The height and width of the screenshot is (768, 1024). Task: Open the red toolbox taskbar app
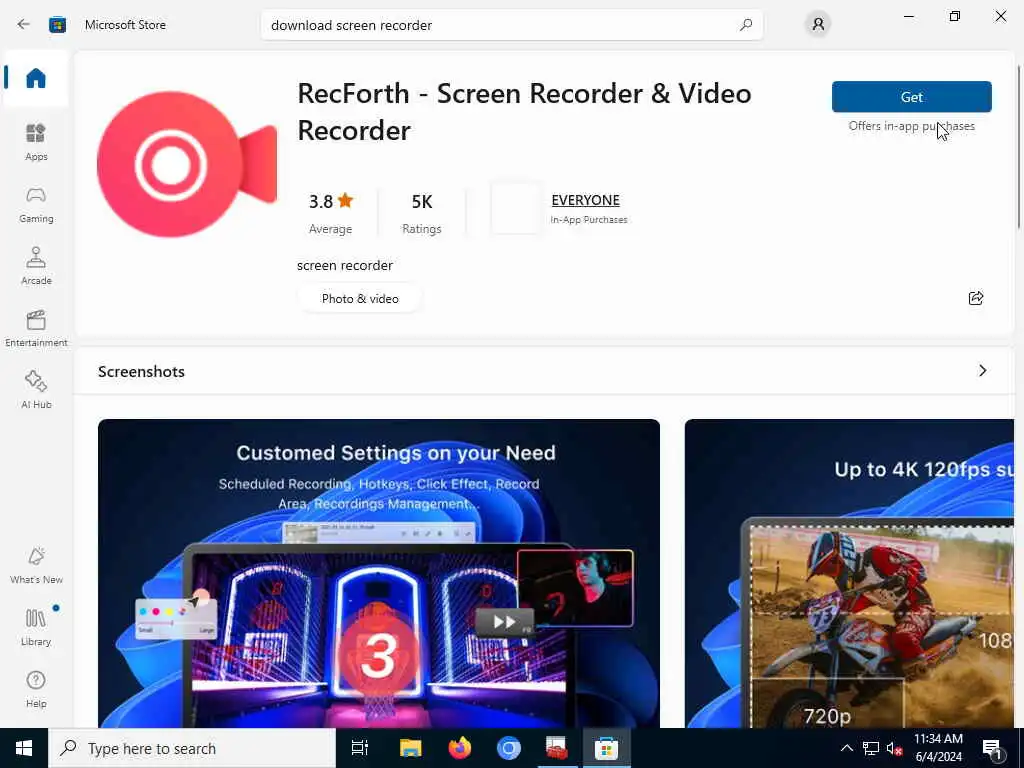(557, 748)
